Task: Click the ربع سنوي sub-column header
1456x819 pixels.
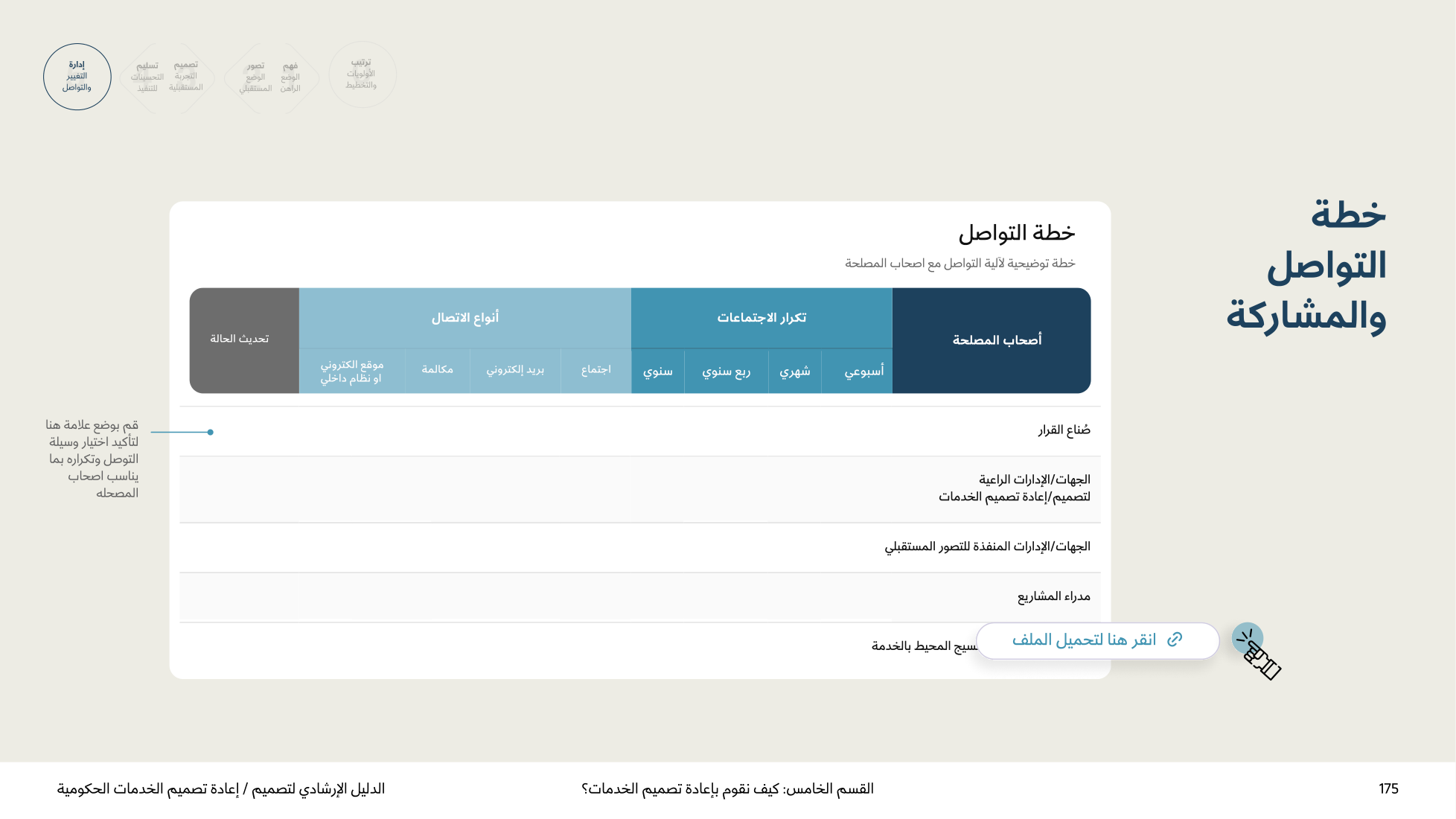Action: [x=726, y=371]
